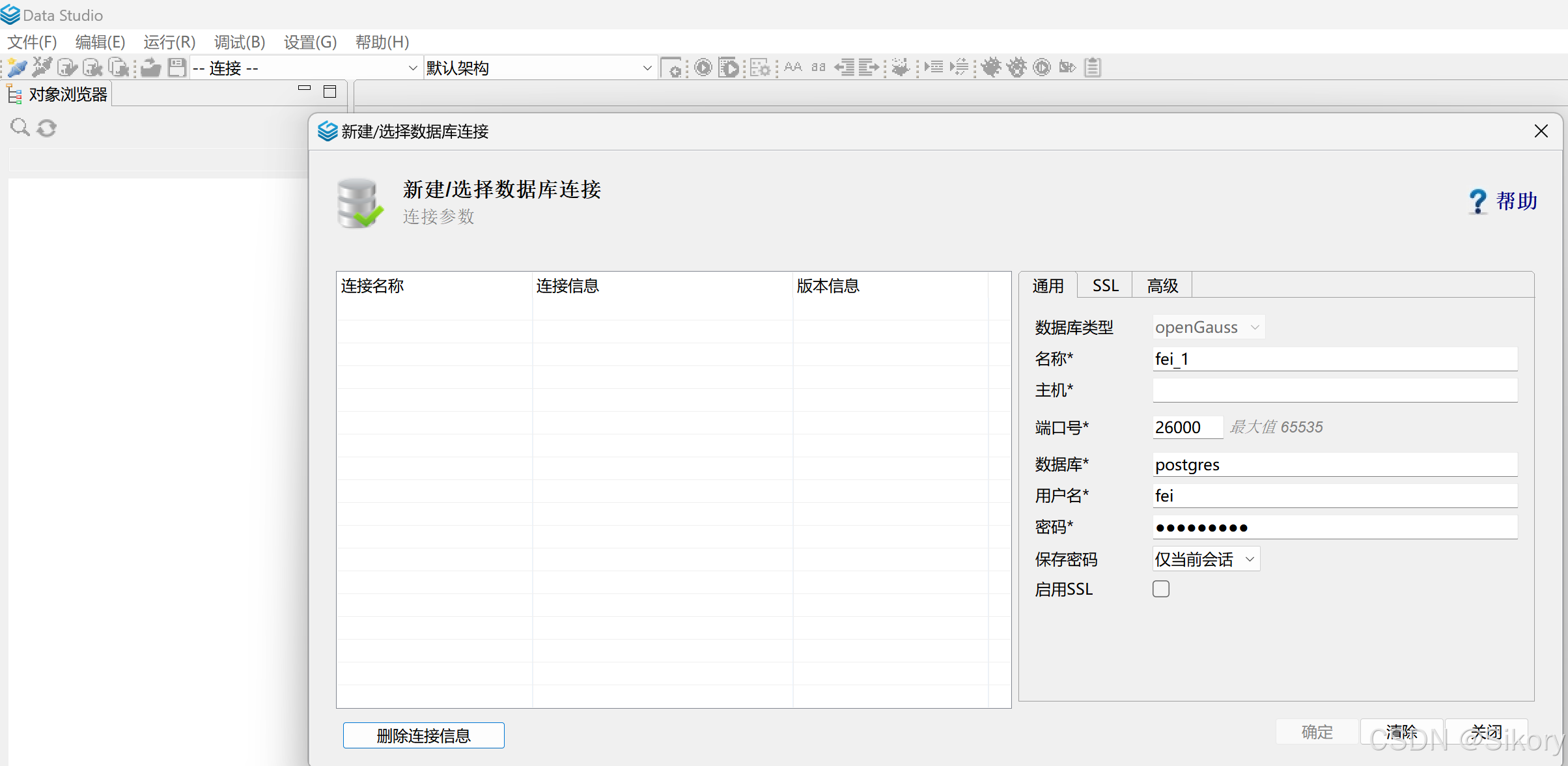1568x766 pixels.
Task: Open a new SQL terminal from toolbar
Action: [x=671, y=68]
